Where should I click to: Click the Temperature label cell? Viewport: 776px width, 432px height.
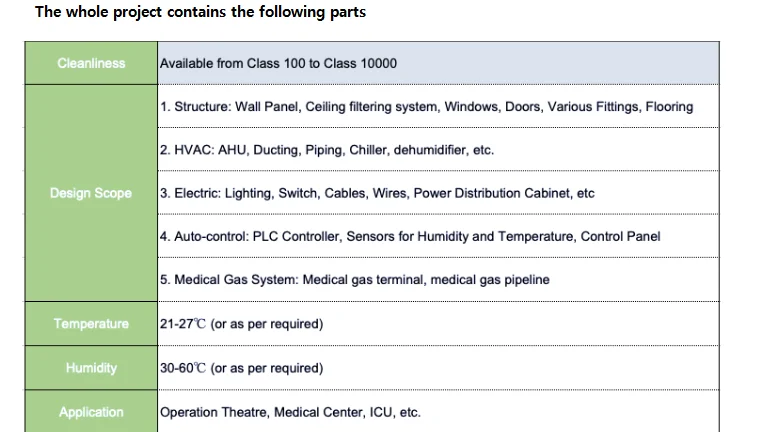[91, 324]
